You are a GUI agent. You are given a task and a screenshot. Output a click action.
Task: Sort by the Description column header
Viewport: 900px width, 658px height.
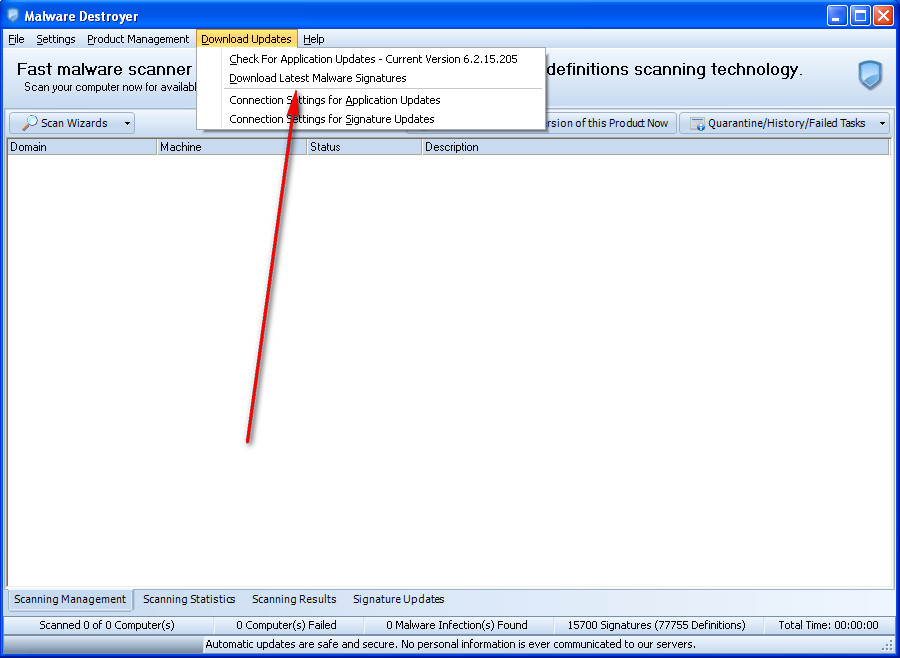coord(654,147)
